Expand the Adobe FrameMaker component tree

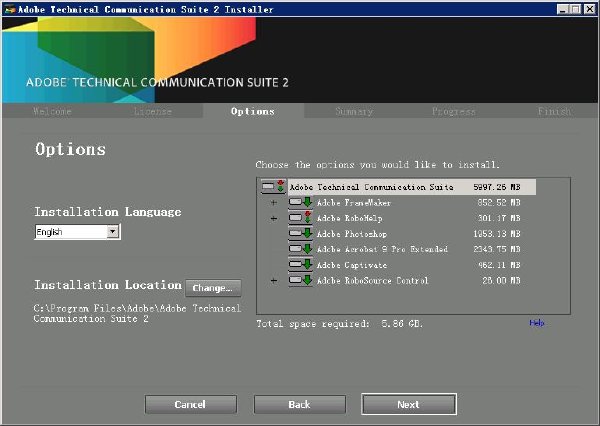tap(274, 202)
